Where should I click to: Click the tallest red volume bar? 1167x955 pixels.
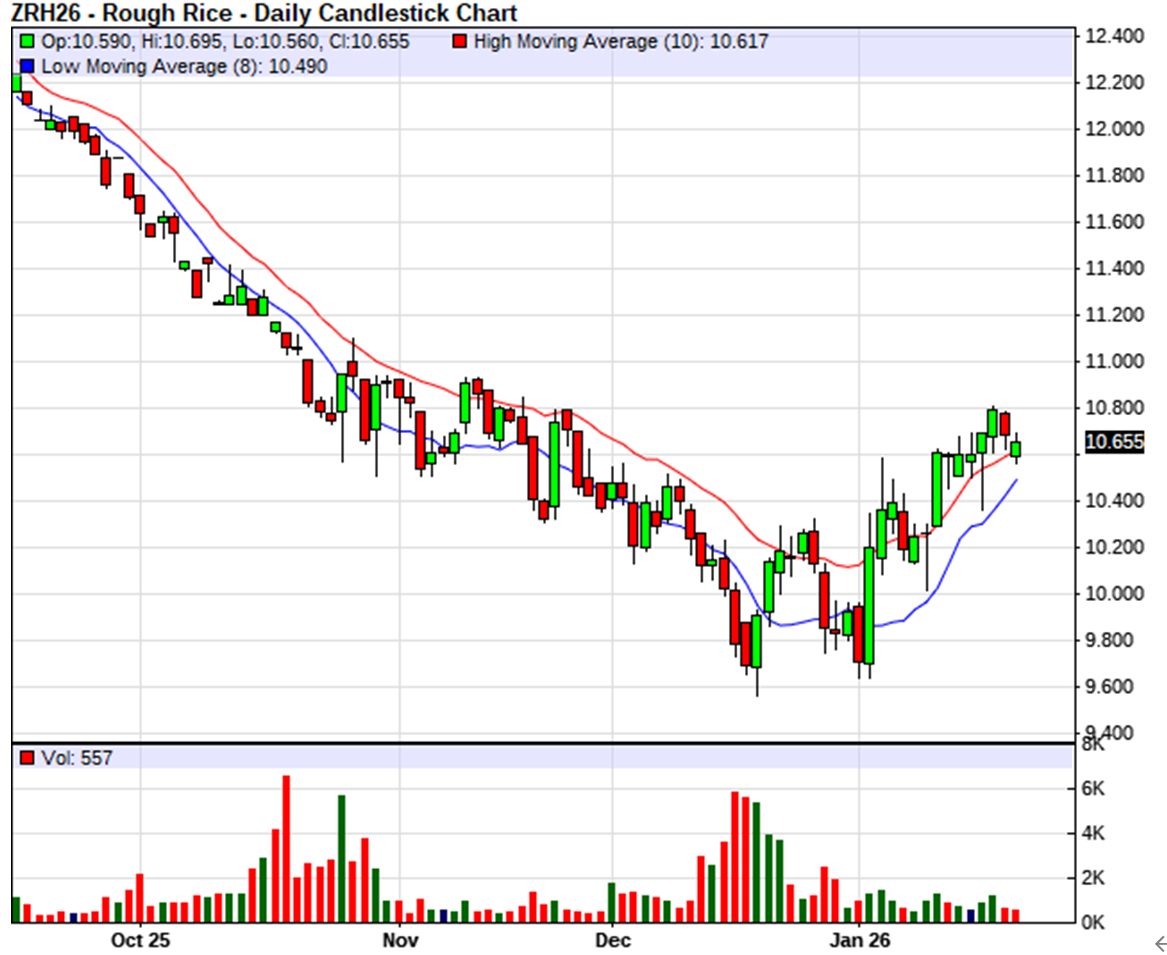tap(286, 848)
